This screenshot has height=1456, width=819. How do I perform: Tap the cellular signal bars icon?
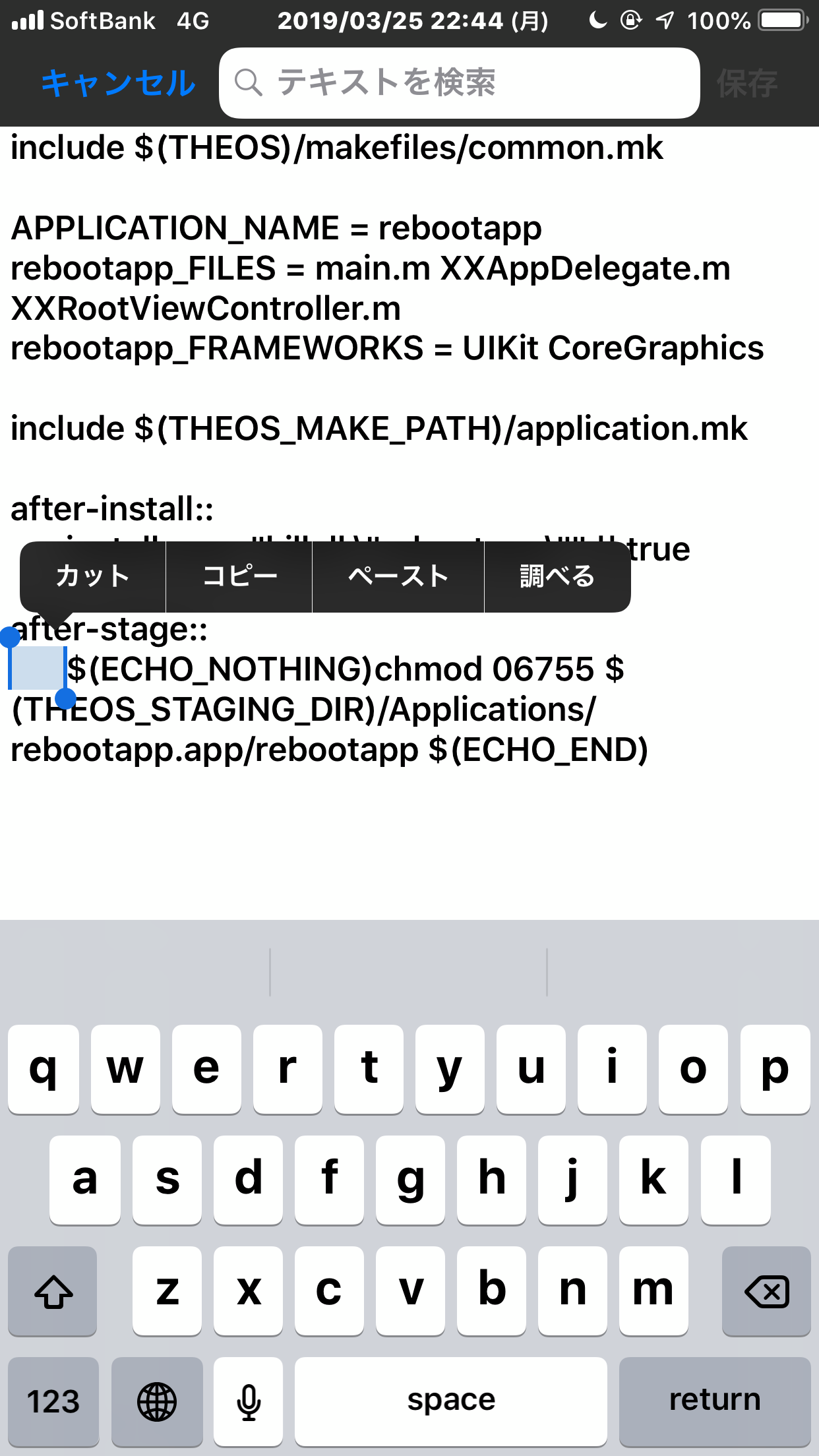coord(28,20)
